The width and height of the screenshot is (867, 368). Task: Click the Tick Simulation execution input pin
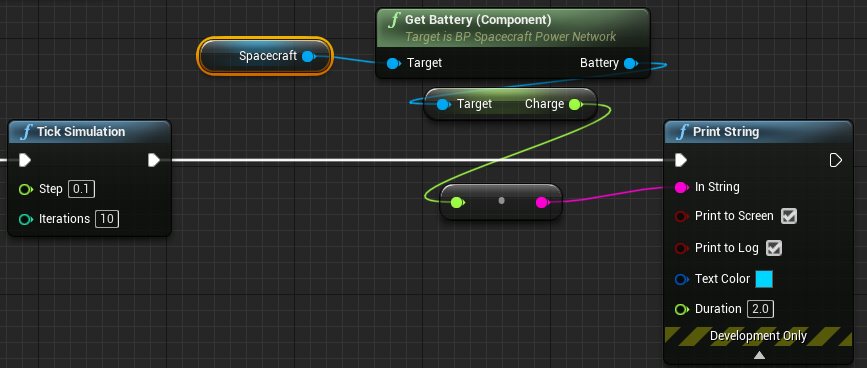(x=25, y=160)
